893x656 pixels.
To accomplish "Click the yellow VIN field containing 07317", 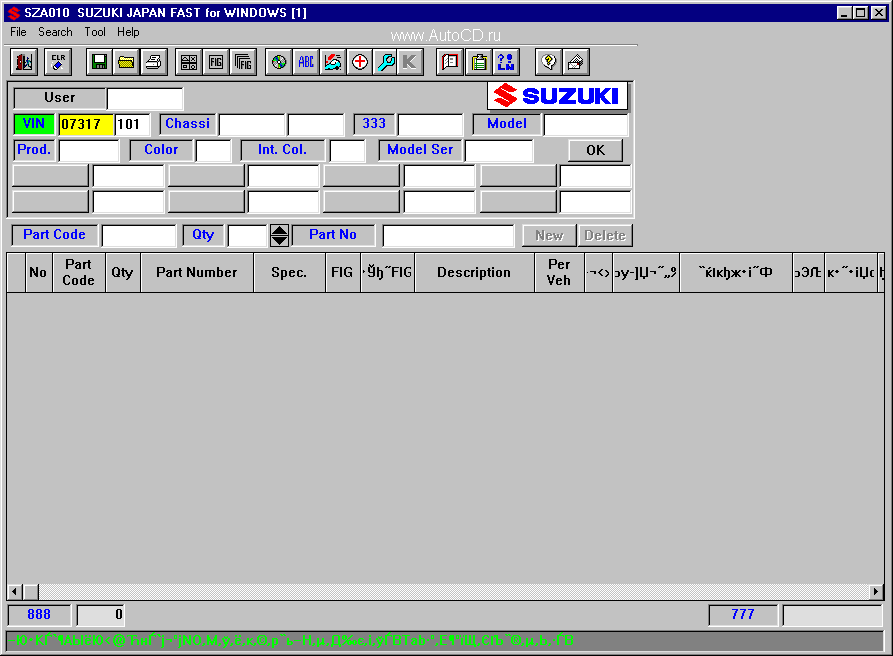I will (x=86, y=124).
